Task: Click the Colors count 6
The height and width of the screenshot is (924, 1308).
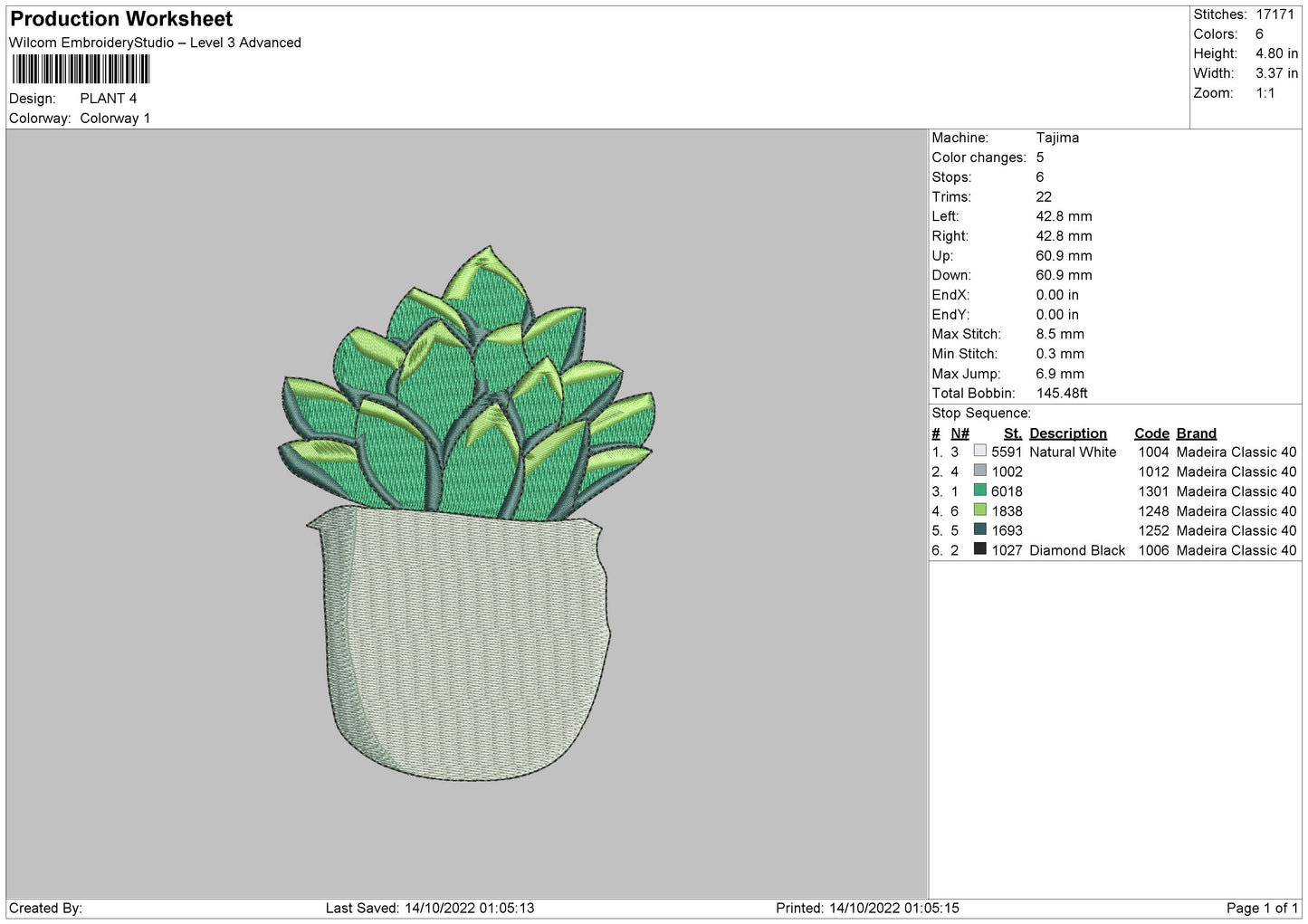Action: pyautogui.click(x=1259, y=34)
